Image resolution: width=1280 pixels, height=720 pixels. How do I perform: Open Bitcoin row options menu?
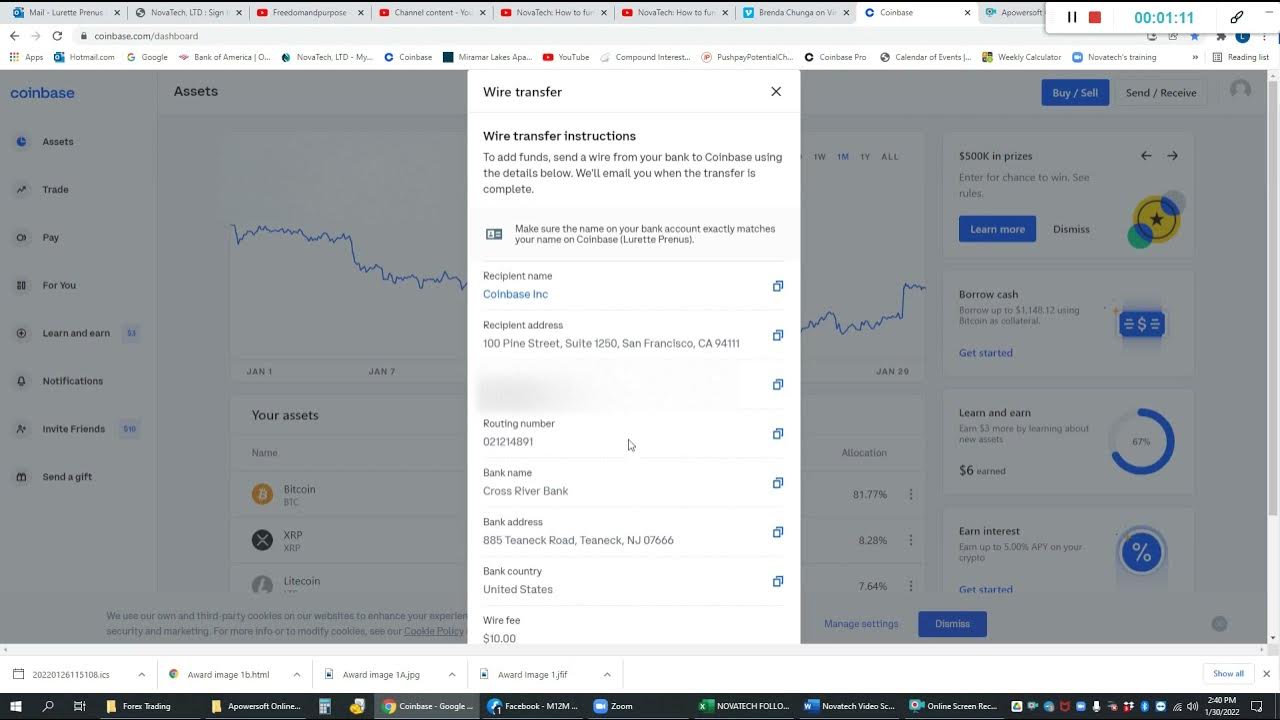[x=910, y=494]
